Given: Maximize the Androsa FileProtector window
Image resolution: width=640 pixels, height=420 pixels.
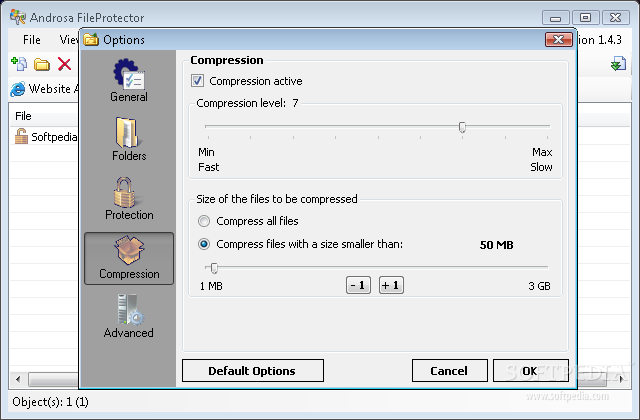Looking at the screenshot, I should coord(585,18).
